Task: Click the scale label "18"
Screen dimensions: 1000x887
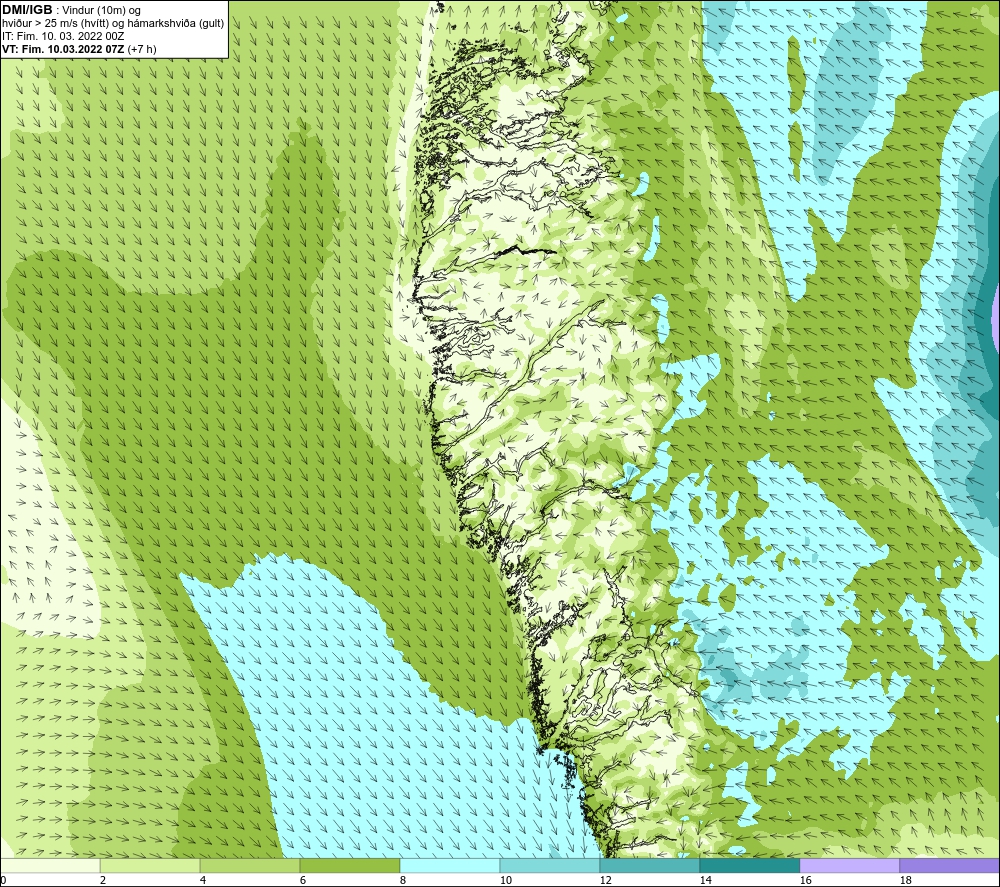Action: pyautogui.click(x=905, y=880)
